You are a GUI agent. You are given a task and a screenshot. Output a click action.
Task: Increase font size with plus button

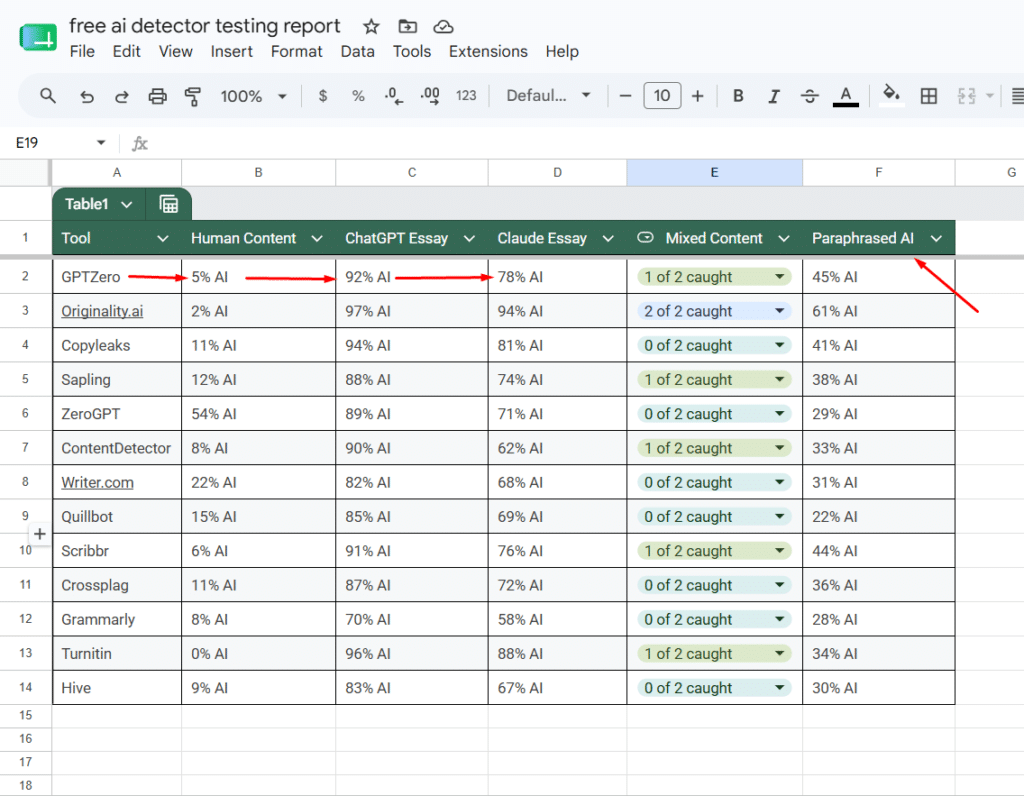coord(697,96)
